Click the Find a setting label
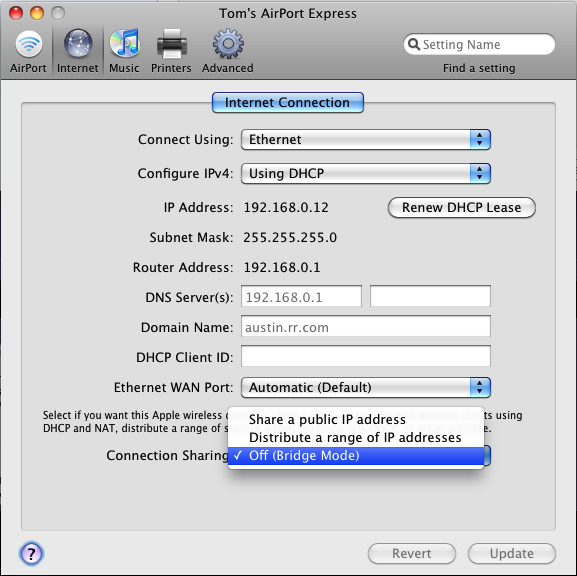The width and height of the screenshot is (577, 576). [x=479, y=68]
